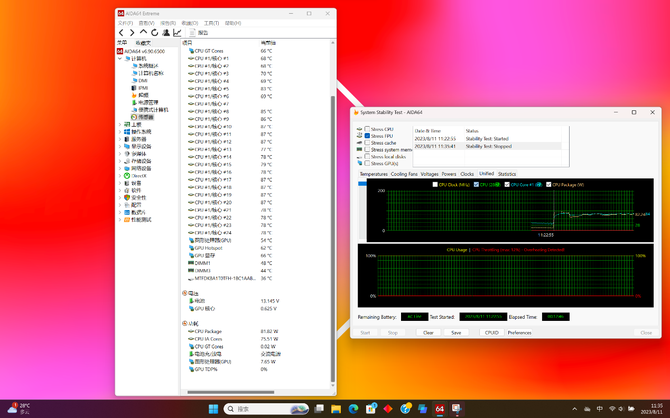670x418 pixels.
Task: Select the 'Stability Test: Stopped' log row
Action: tap(488, 146)
